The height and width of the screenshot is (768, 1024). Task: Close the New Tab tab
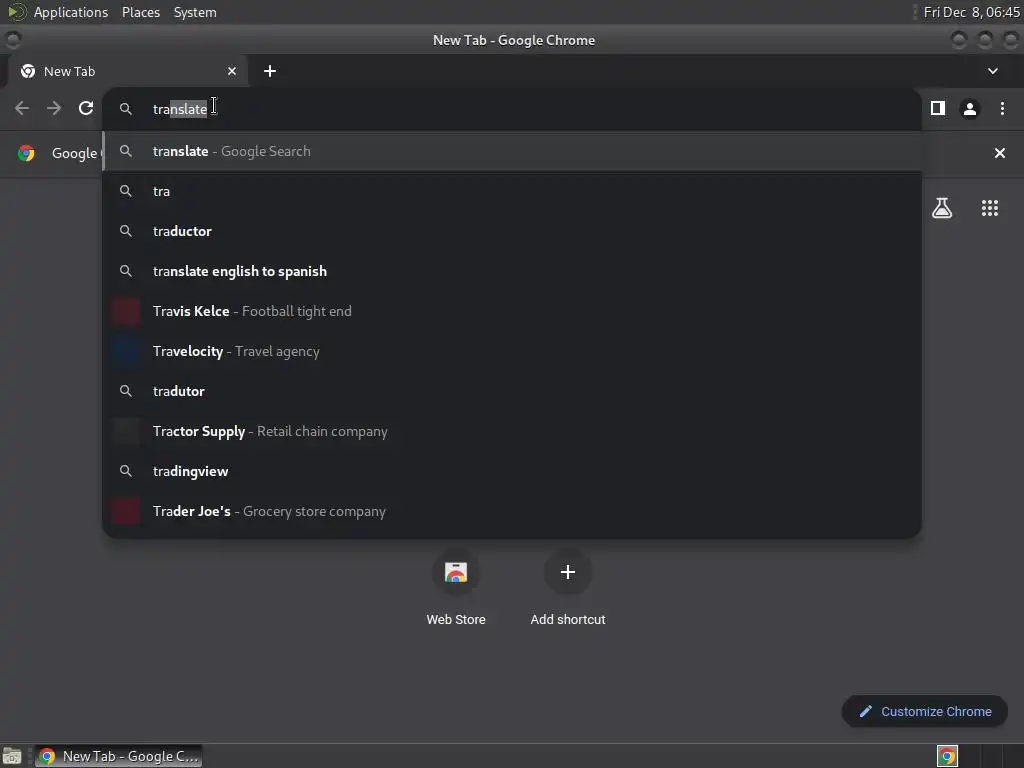click(232, 71)
